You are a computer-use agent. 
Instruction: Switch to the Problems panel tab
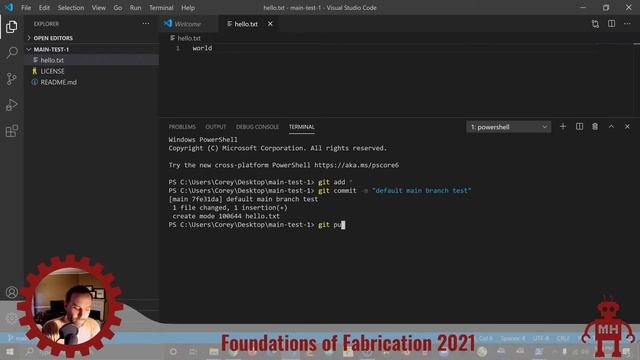click(182, 127)
